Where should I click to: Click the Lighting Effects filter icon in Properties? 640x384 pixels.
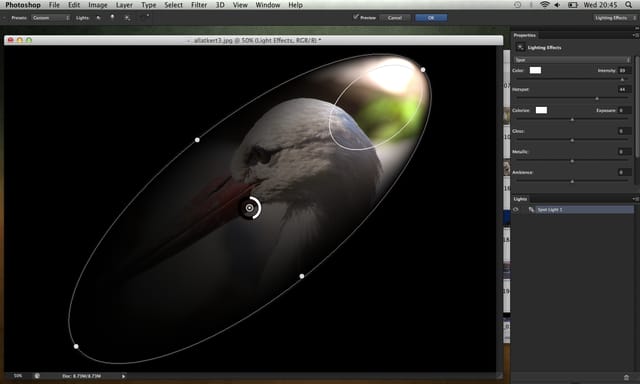(x=520, y=47)
